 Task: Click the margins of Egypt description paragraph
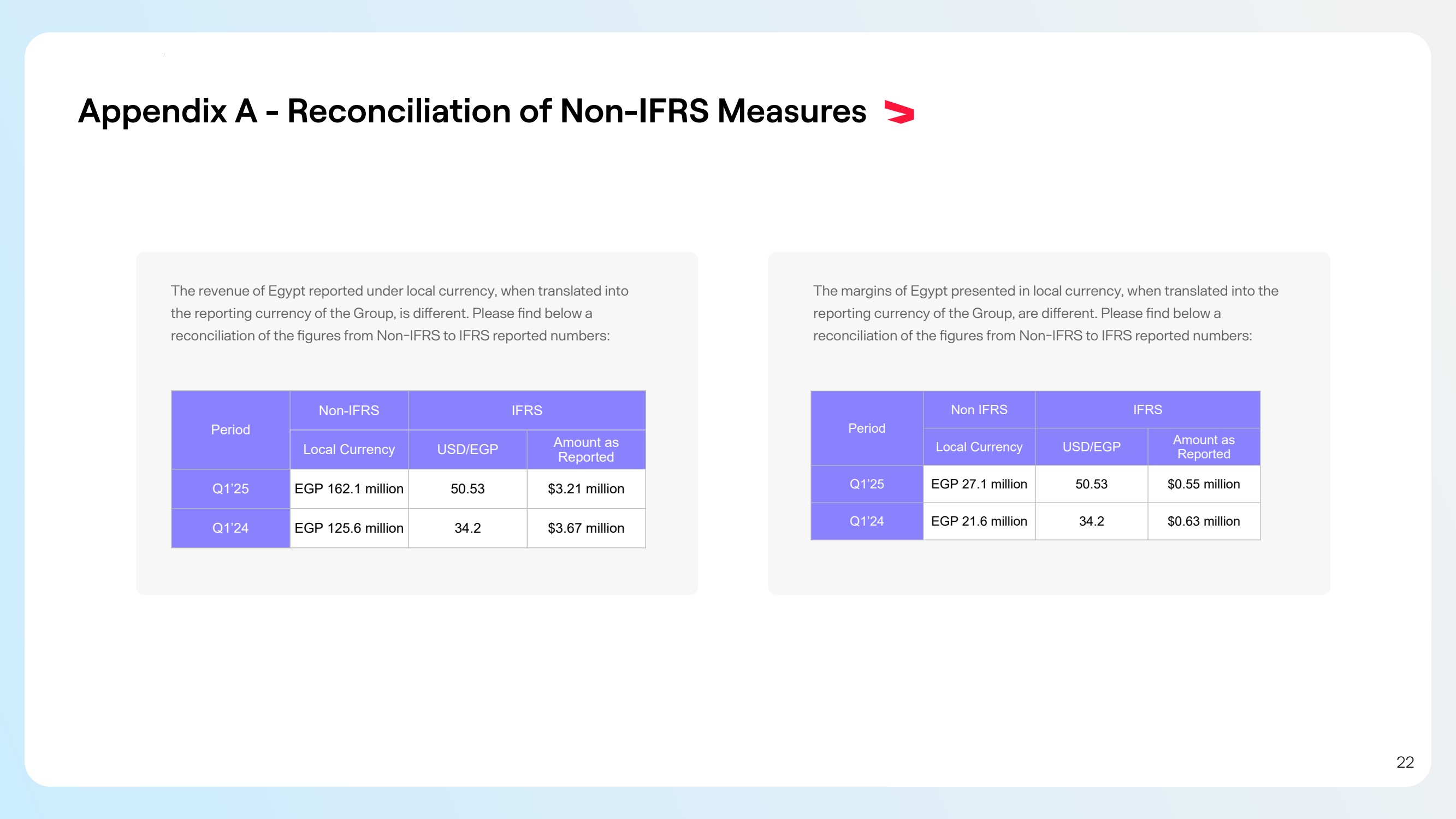1045,313
